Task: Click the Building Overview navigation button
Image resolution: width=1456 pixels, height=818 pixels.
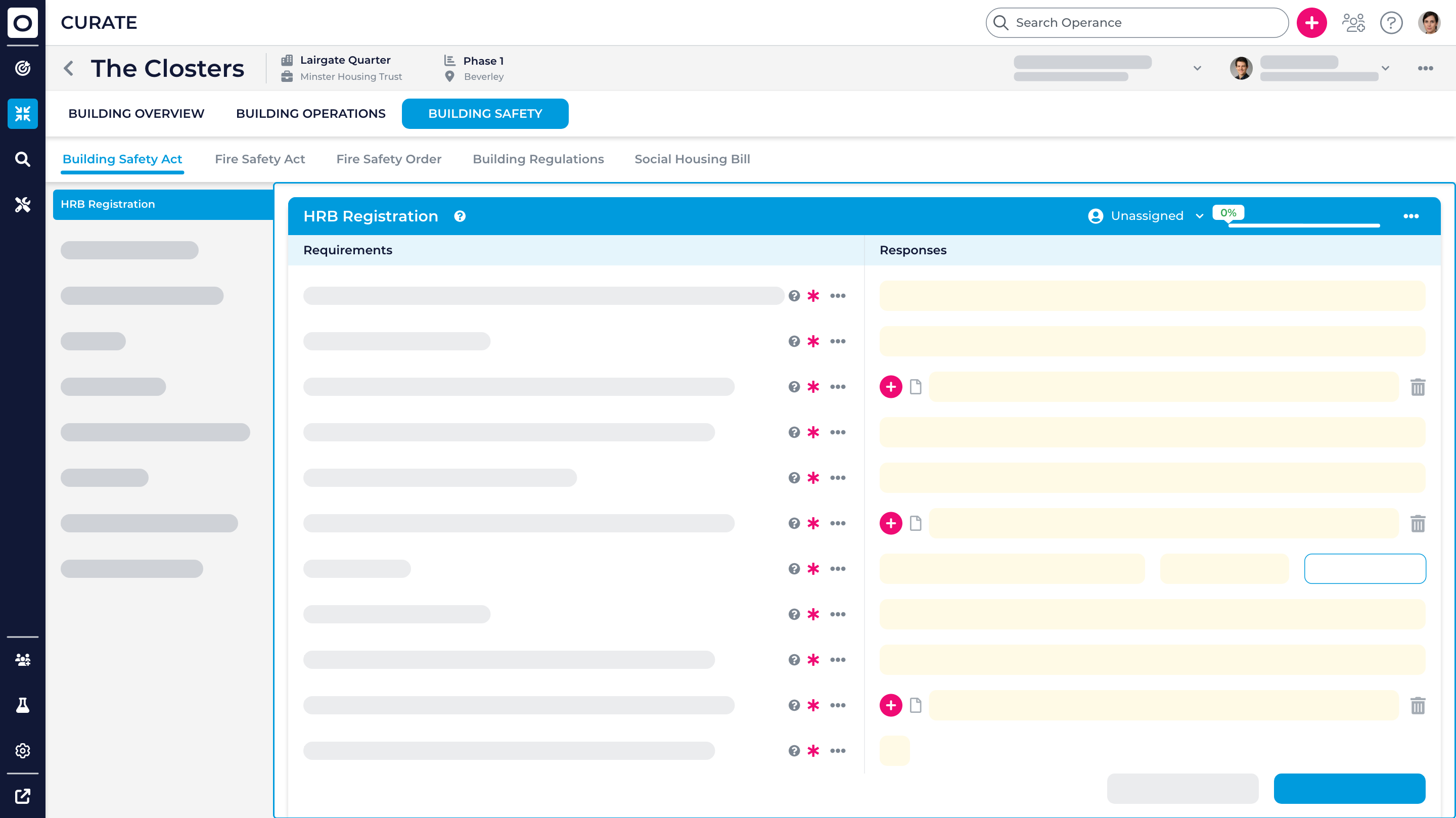Action: (x=136, y=113)
